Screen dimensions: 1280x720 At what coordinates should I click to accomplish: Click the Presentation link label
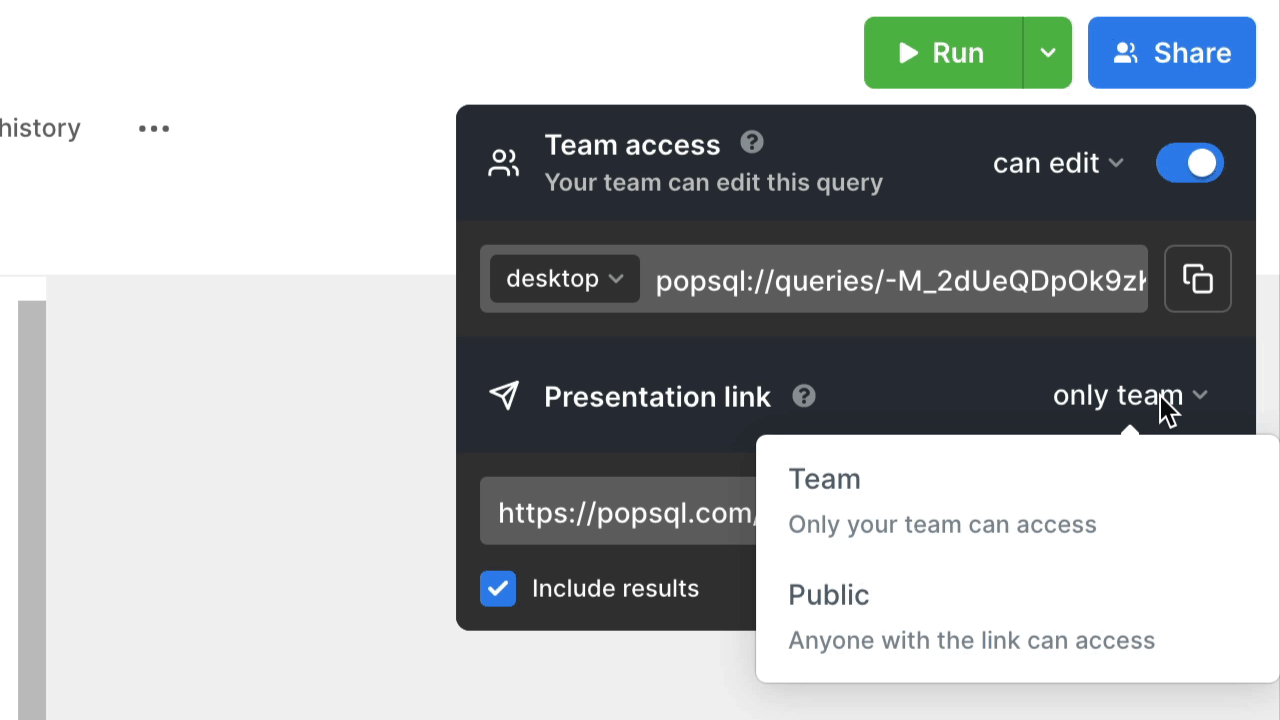657,397
